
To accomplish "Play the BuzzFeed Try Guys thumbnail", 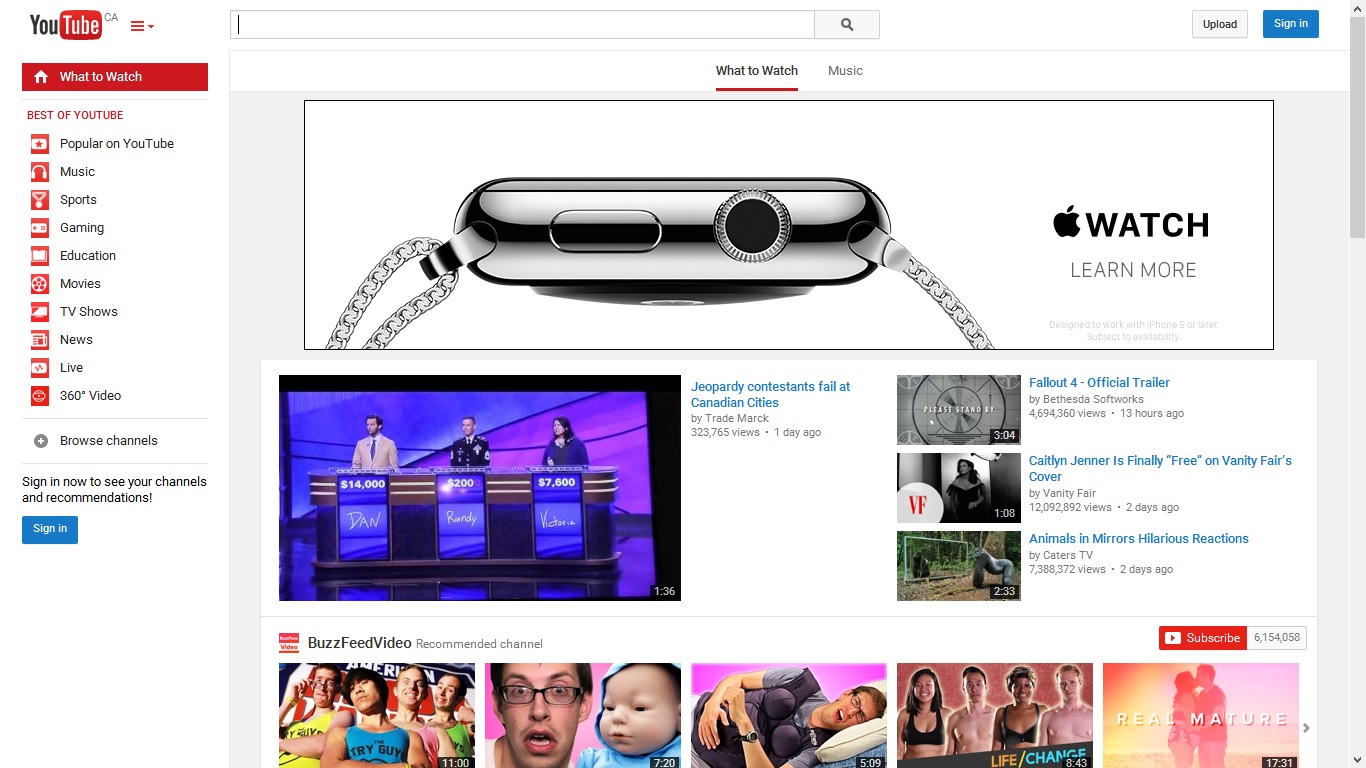I will tap(377, 716).
